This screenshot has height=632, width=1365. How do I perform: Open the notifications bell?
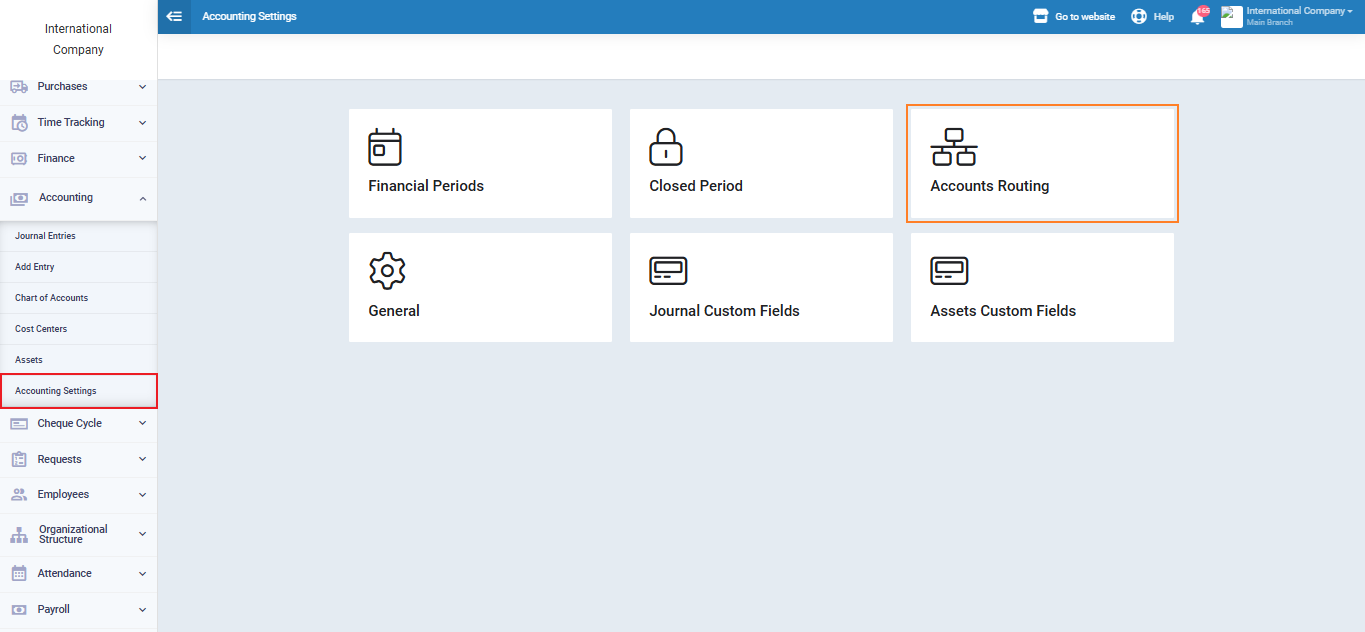(1197, 17)
